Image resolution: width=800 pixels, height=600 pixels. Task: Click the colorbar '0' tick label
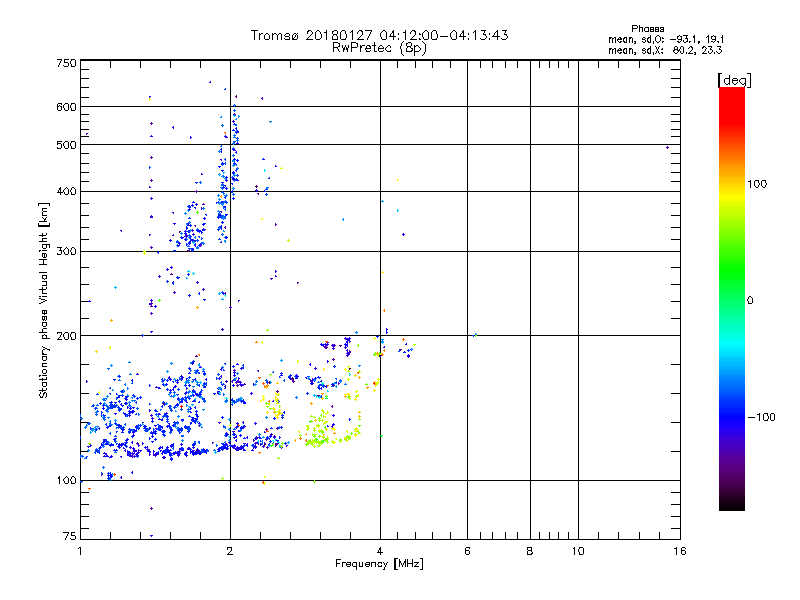pyautogui.click(x=750, y=300)
